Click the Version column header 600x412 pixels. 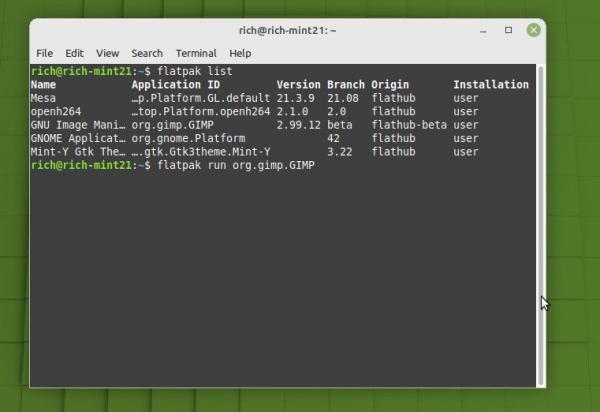298,85
